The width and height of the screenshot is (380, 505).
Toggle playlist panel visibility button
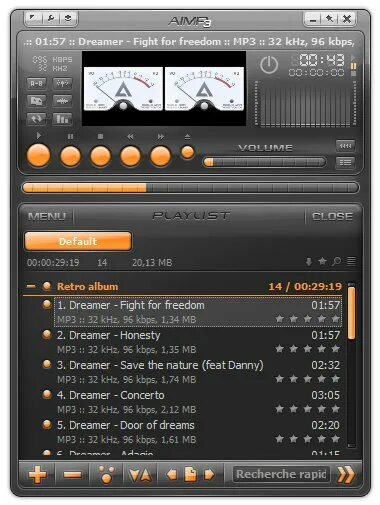[x=345, y=163]
